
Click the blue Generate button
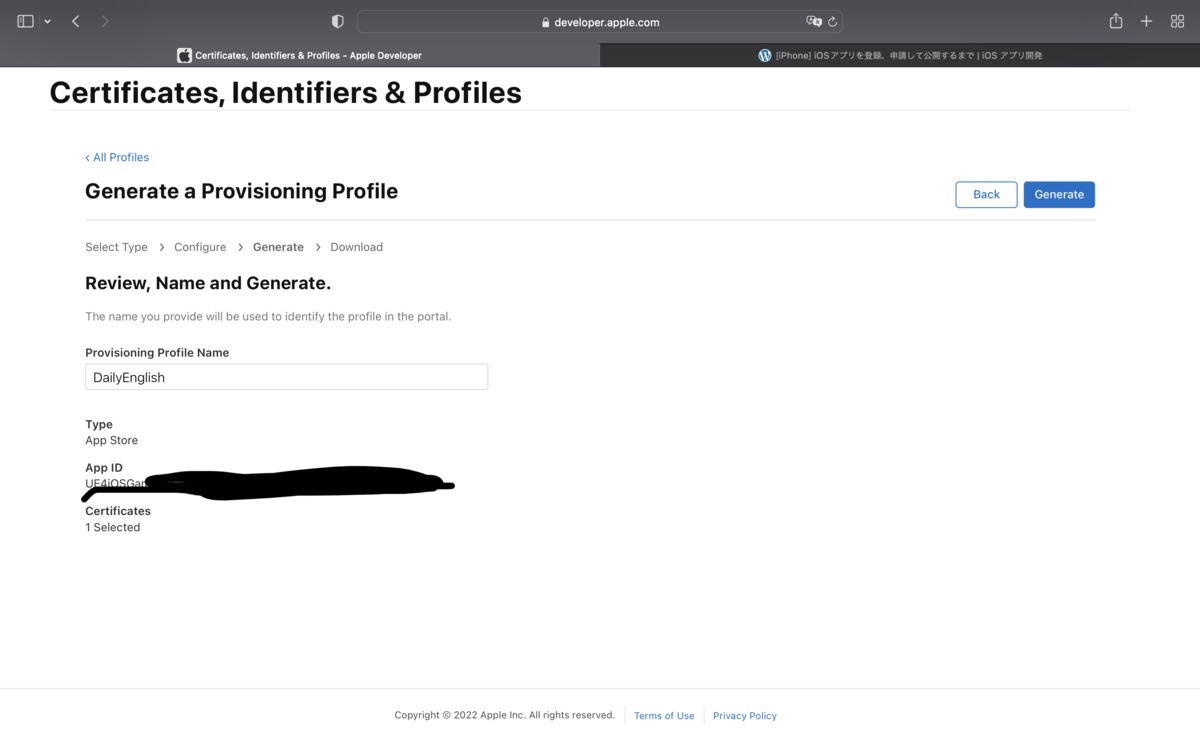point(1059,194)
